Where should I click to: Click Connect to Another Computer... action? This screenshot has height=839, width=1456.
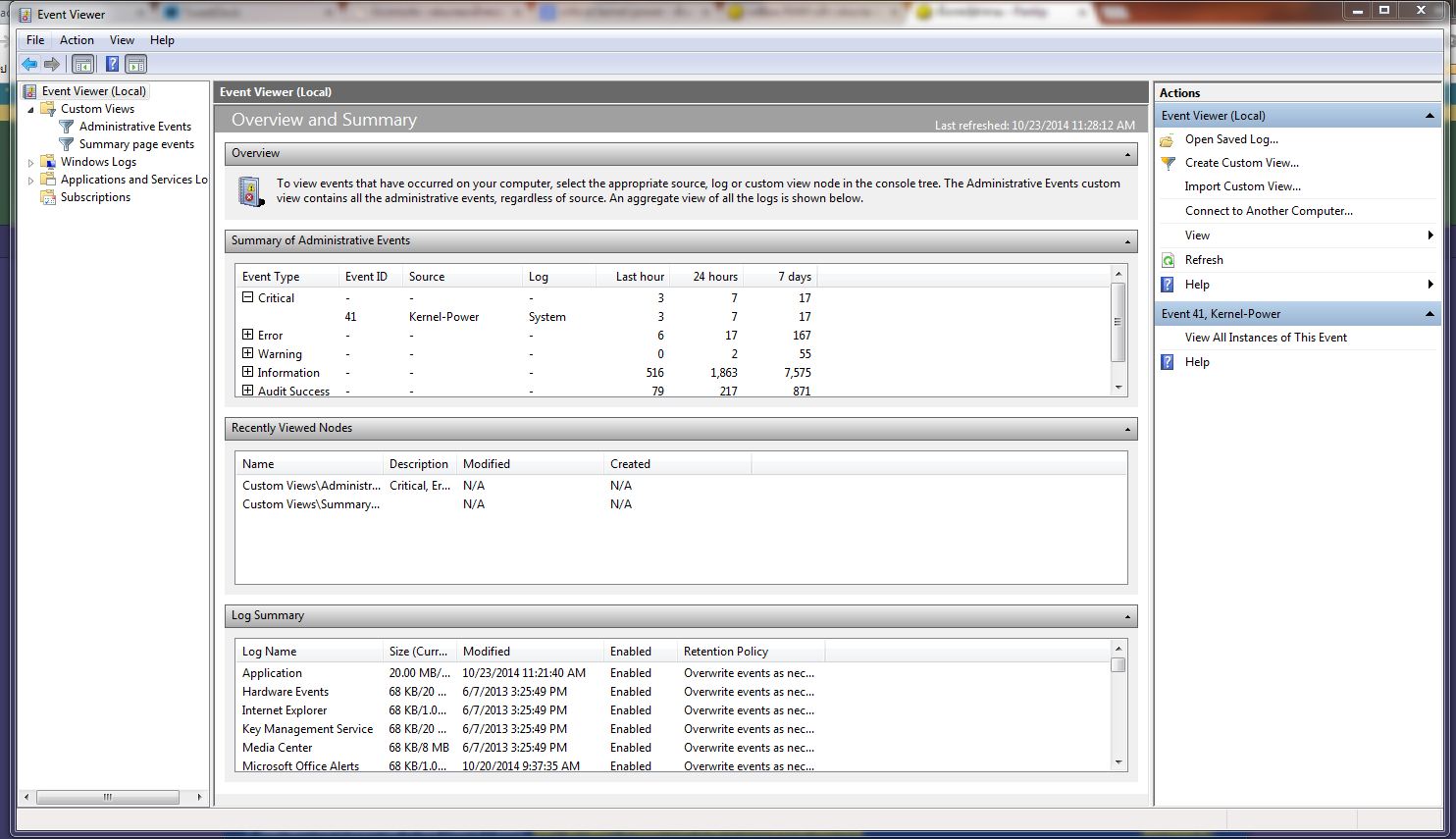pyautogui.click(x=1269, y=211)
